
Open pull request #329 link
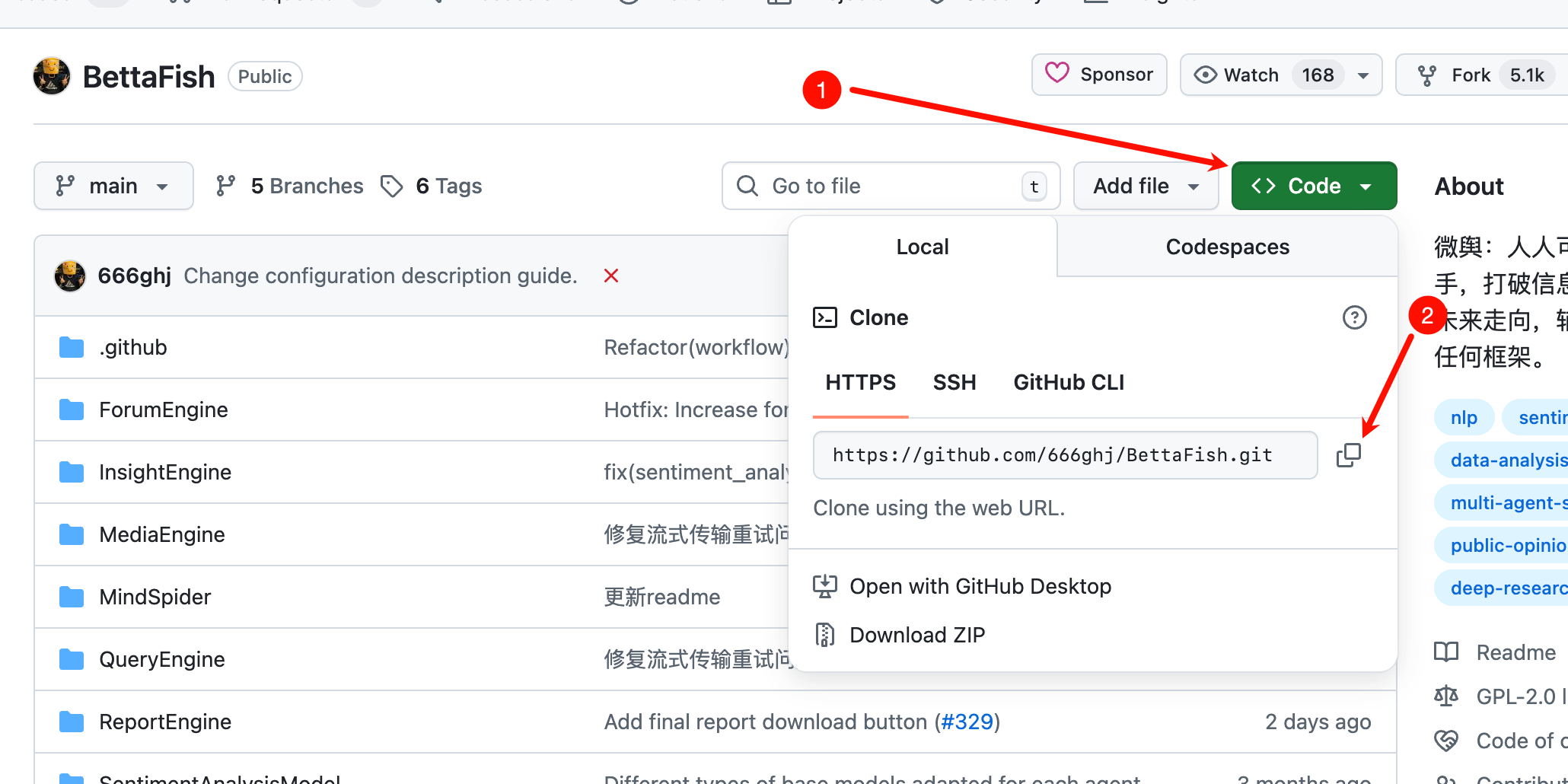tap(967, 722)
